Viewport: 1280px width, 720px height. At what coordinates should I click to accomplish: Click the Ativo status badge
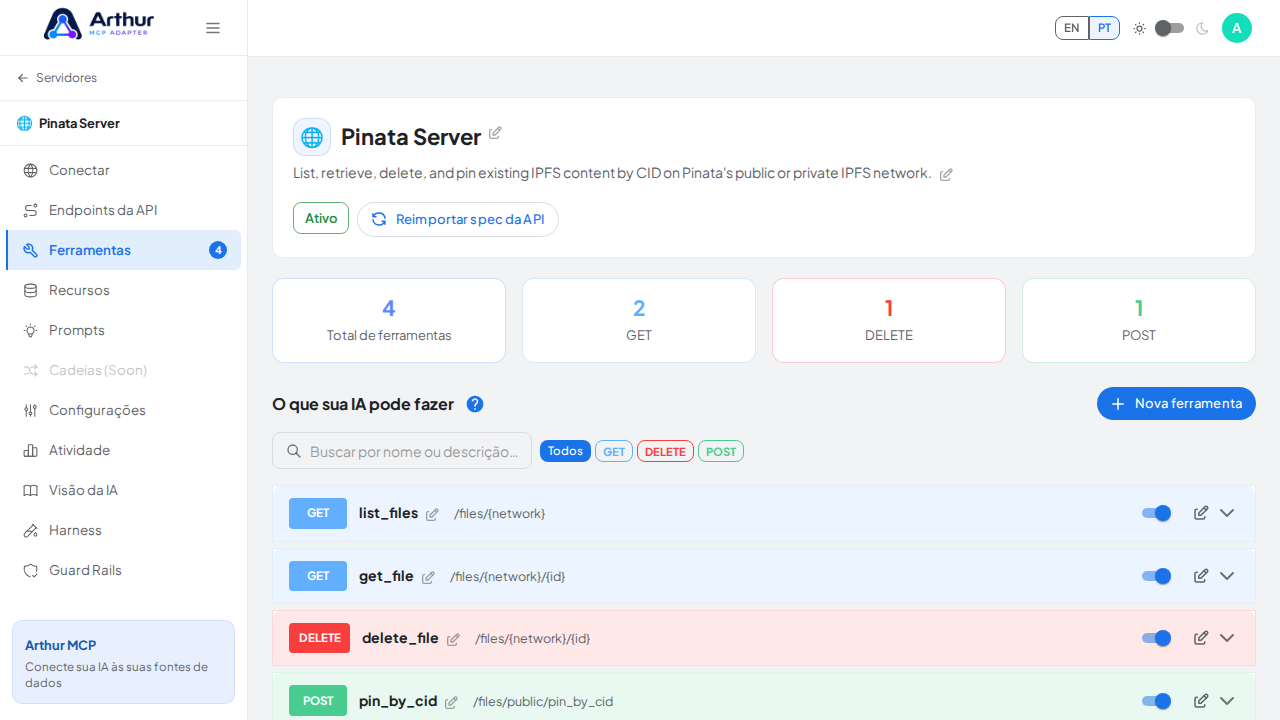(321, 218)
